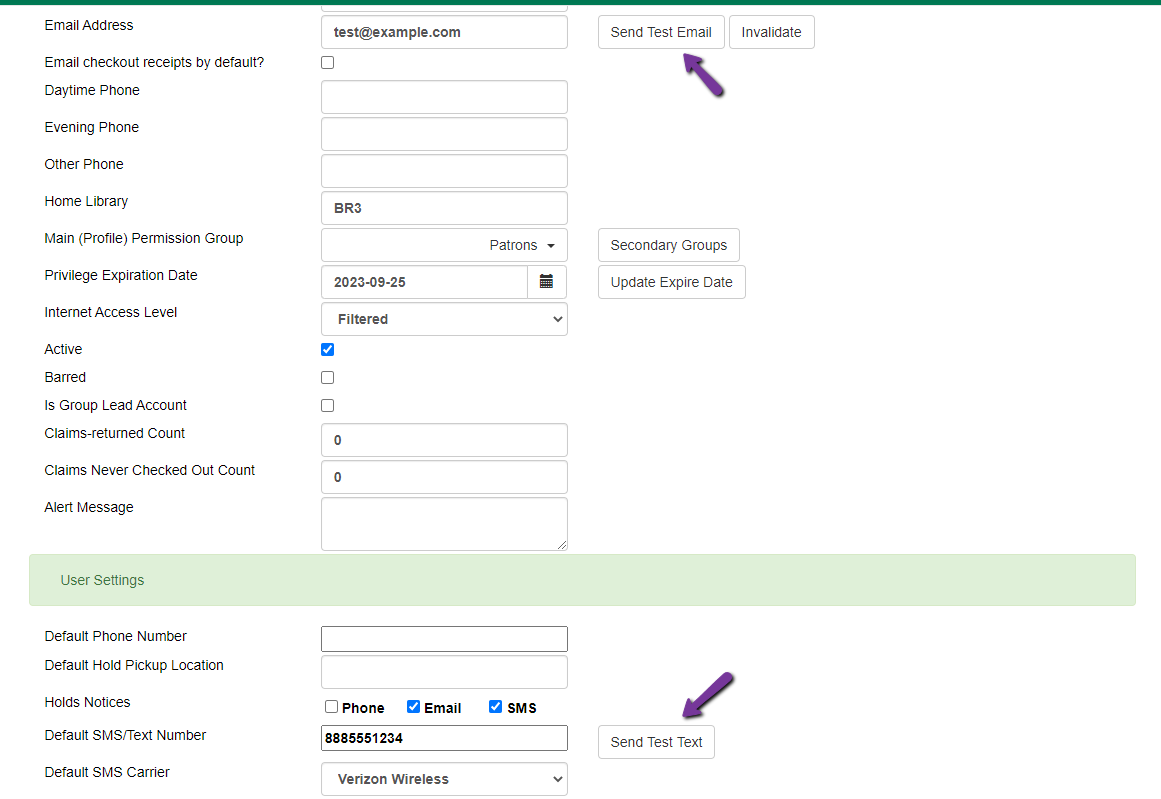Screen dimensions: 1161x799
Task: Click the Default Hold Pickup Location field
Action: (444, 672)
